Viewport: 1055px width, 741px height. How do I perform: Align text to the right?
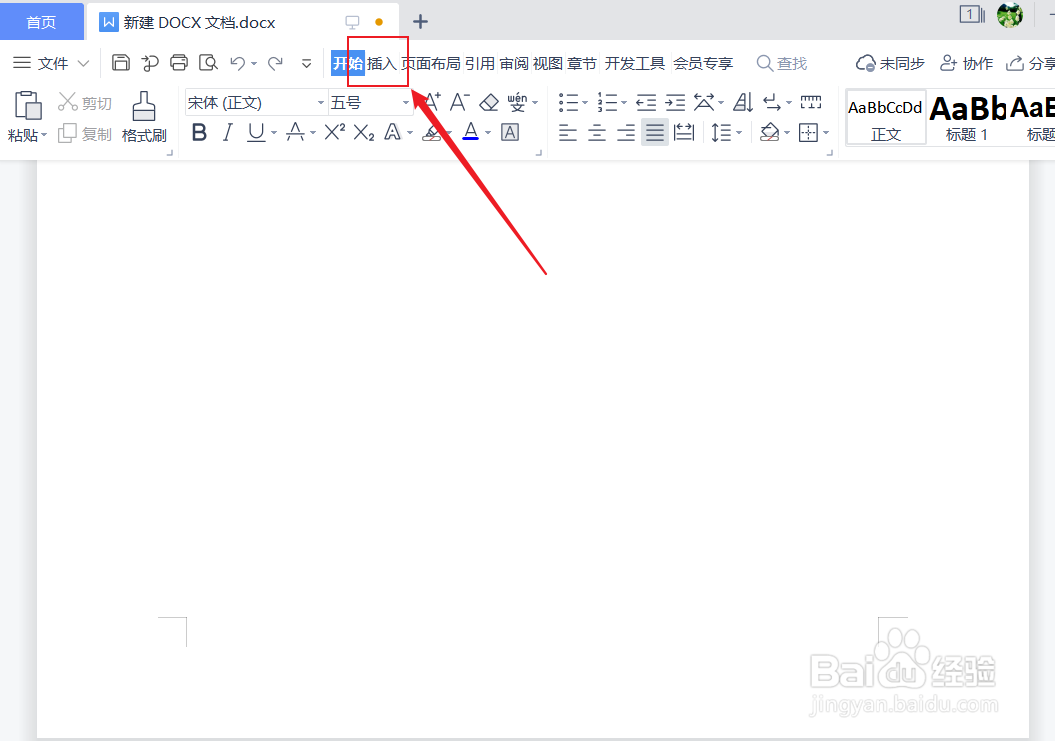626,133
